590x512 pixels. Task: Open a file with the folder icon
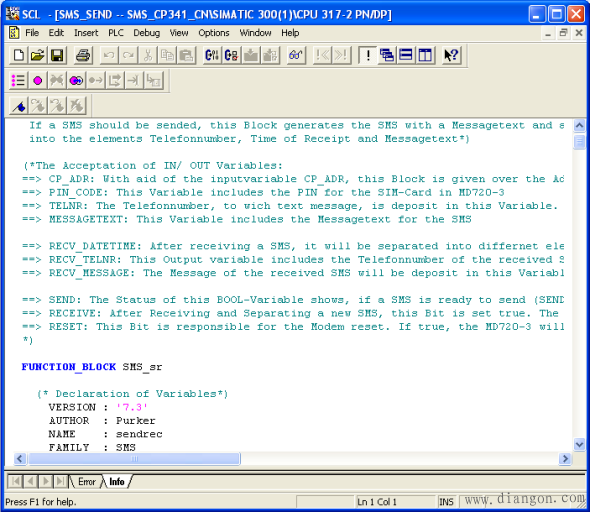point(38,55)
